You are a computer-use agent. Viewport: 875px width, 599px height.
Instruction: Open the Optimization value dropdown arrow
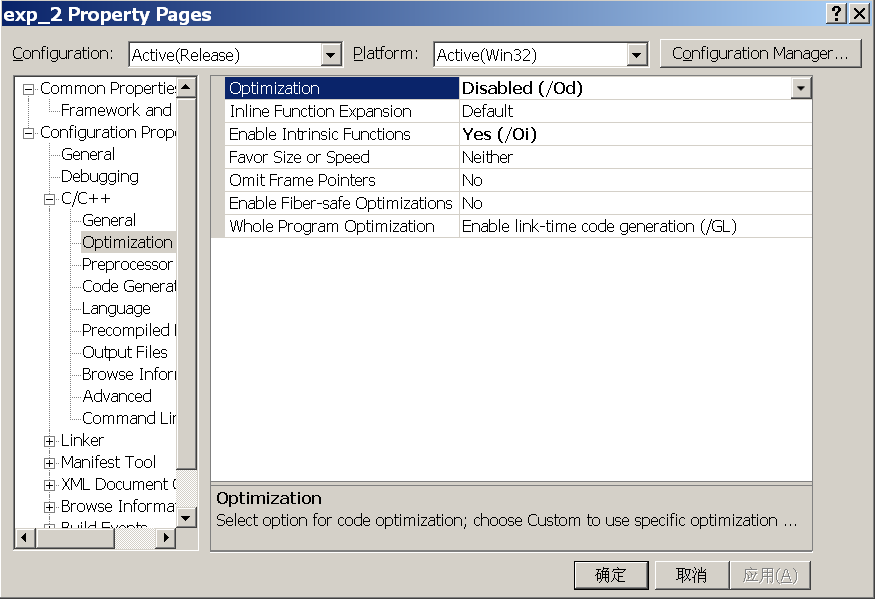[800, 88]
